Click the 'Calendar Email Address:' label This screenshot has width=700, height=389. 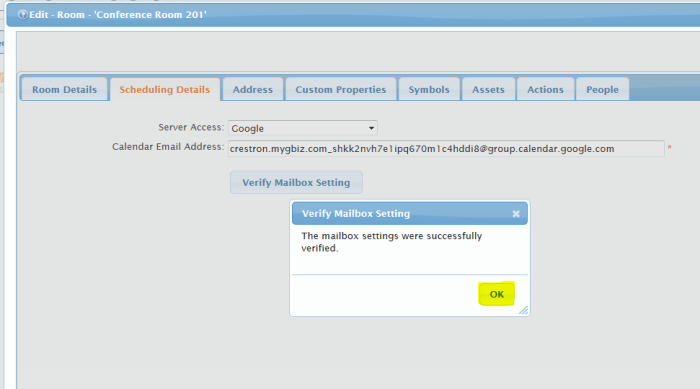tap(168, 147)
